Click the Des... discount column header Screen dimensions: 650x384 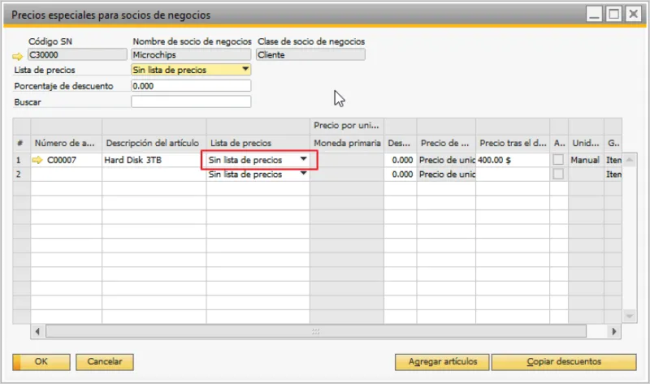pos(400,143)
